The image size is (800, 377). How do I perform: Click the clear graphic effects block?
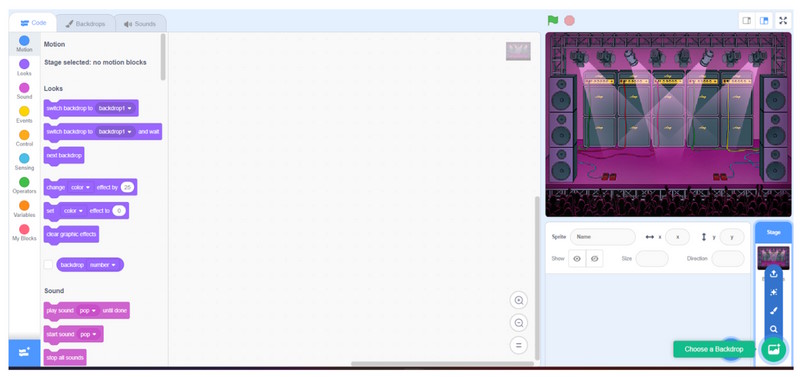coord(71,235)
